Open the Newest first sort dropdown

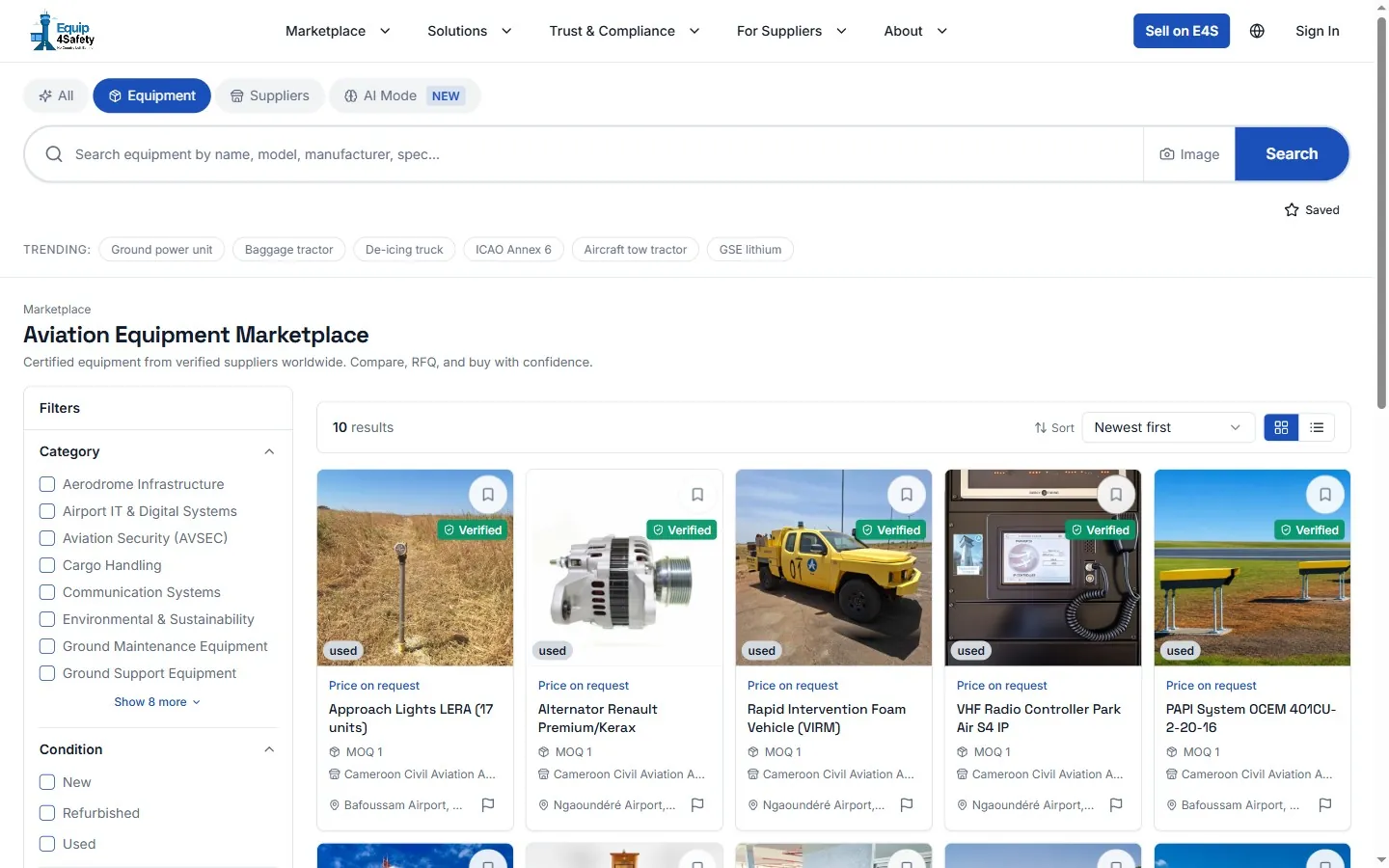click(x=1168, y=427)
